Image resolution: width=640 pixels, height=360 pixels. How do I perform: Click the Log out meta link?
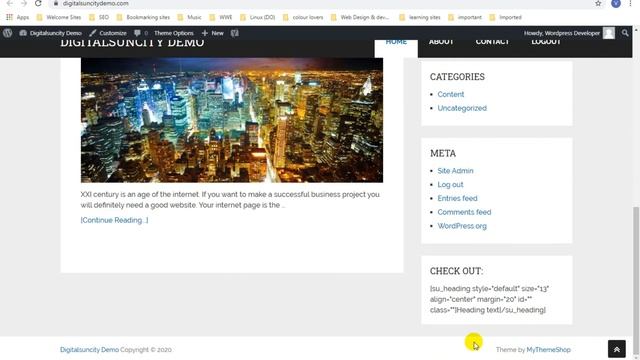[450, 184]
